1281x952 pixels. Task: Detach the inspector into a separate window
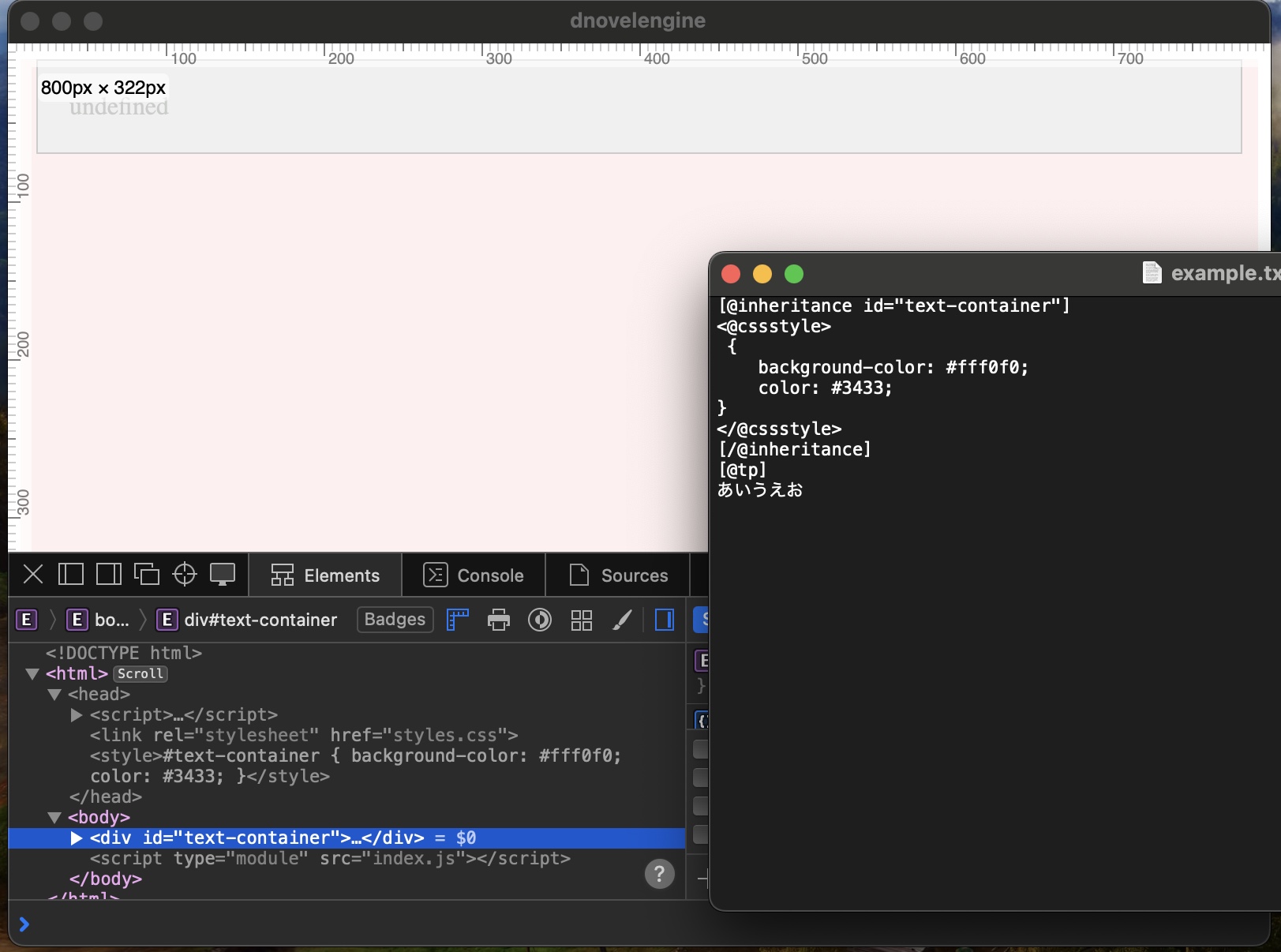click(147, 574)
